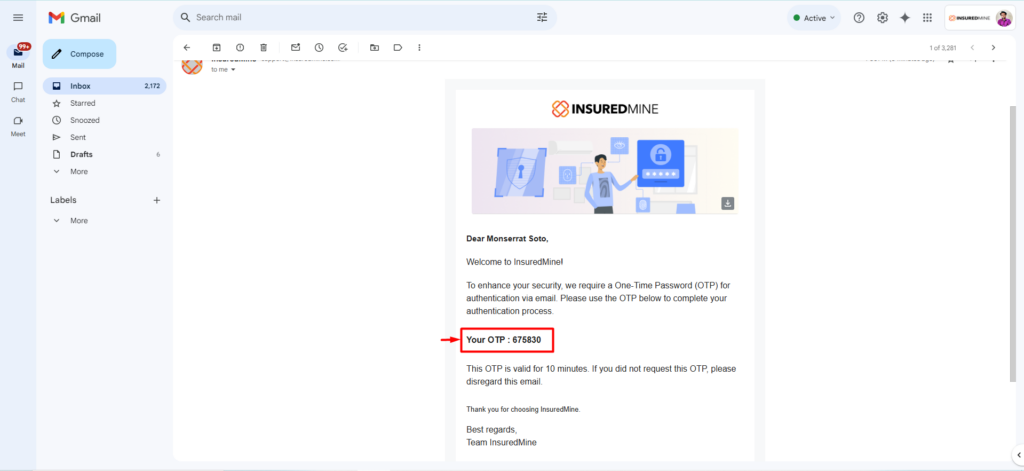The height and width of the screenshot is (471, 1024).
Task: Snooze this email
Action: point(319,48)
